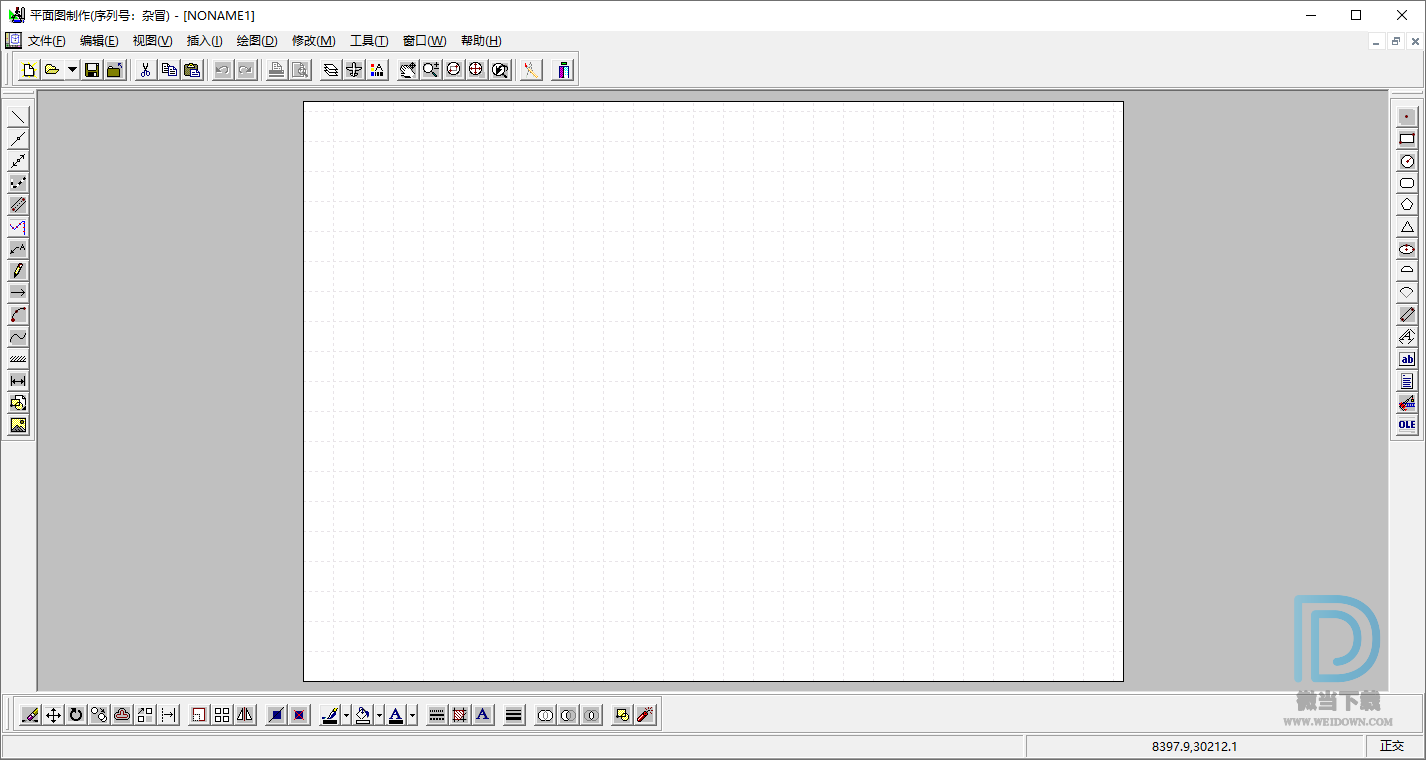The height and width of the screenshot is (760, 1426).
Task: Apply the line color pen swatch
Action: click(x=330, y=715)
